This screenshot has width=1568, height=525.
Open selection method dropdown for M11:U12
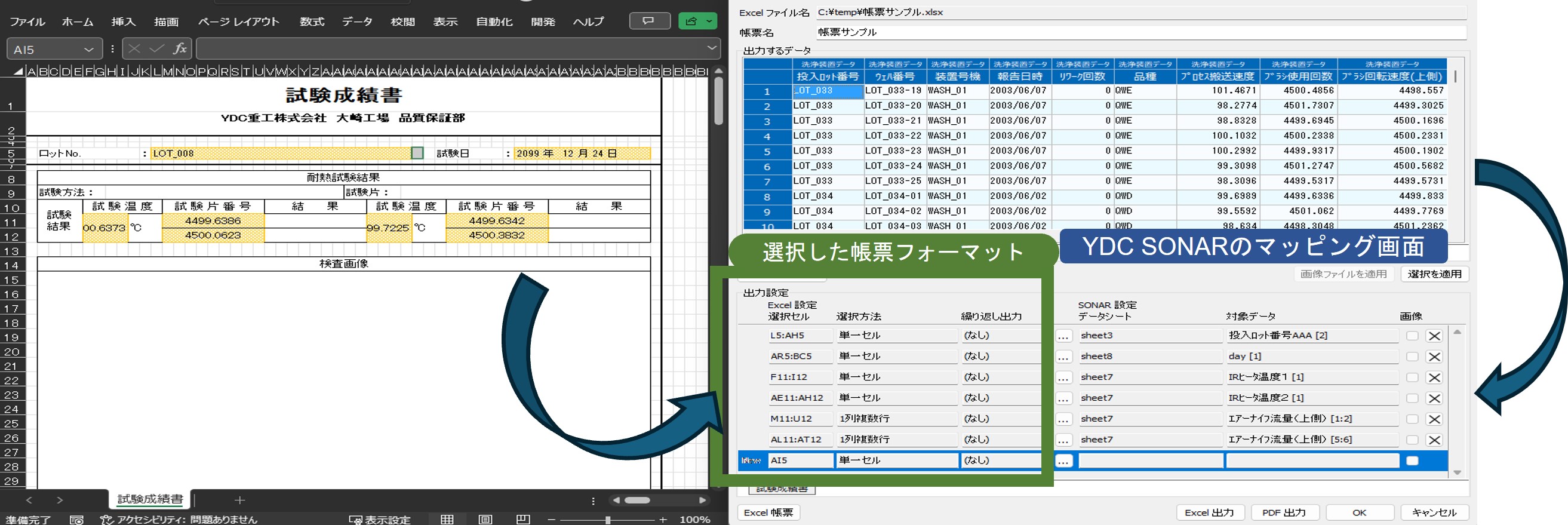[x=897, y=419]
